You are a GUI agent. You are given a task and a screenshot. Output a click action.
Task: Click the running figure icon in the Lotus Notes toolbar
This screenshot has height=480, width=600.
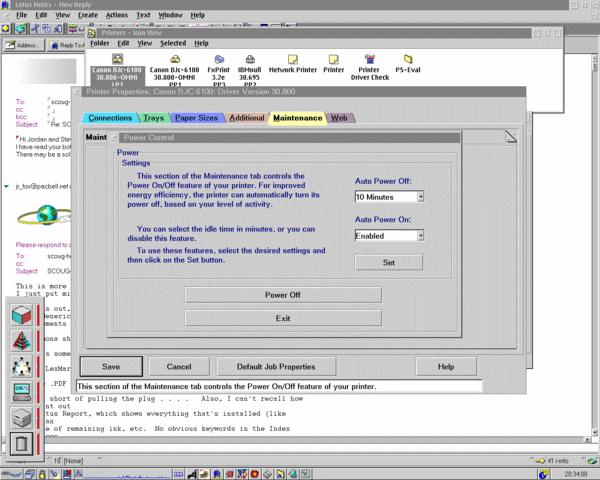click(35, 28)
